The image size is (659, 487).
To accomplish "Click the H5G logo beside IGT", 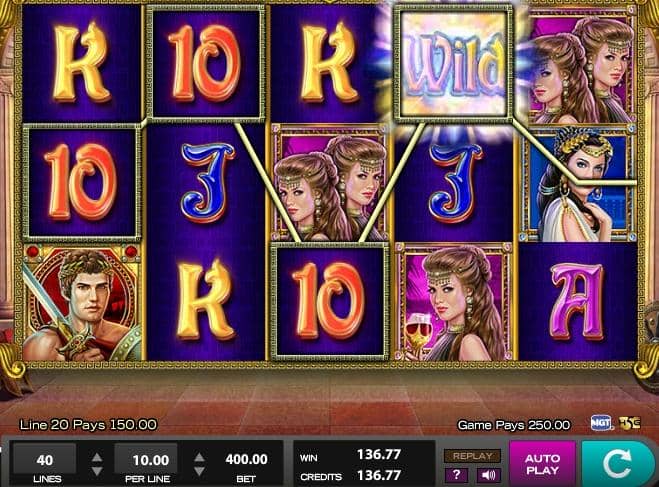I will click(630, 422).
